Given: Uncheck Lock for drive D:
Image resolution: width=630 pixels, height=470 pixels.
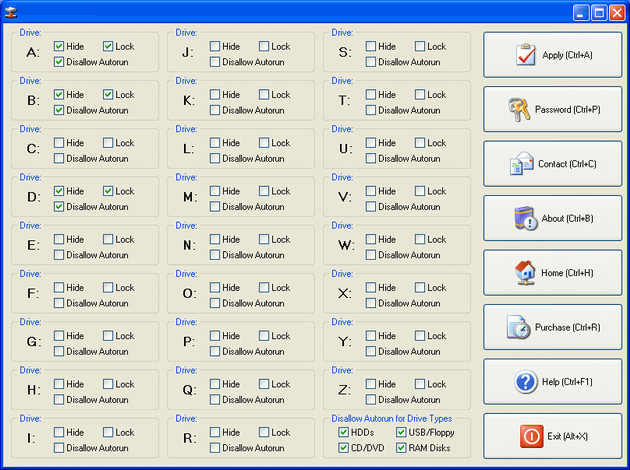Looking at the screenshot, I should click(x=108, y=191).
